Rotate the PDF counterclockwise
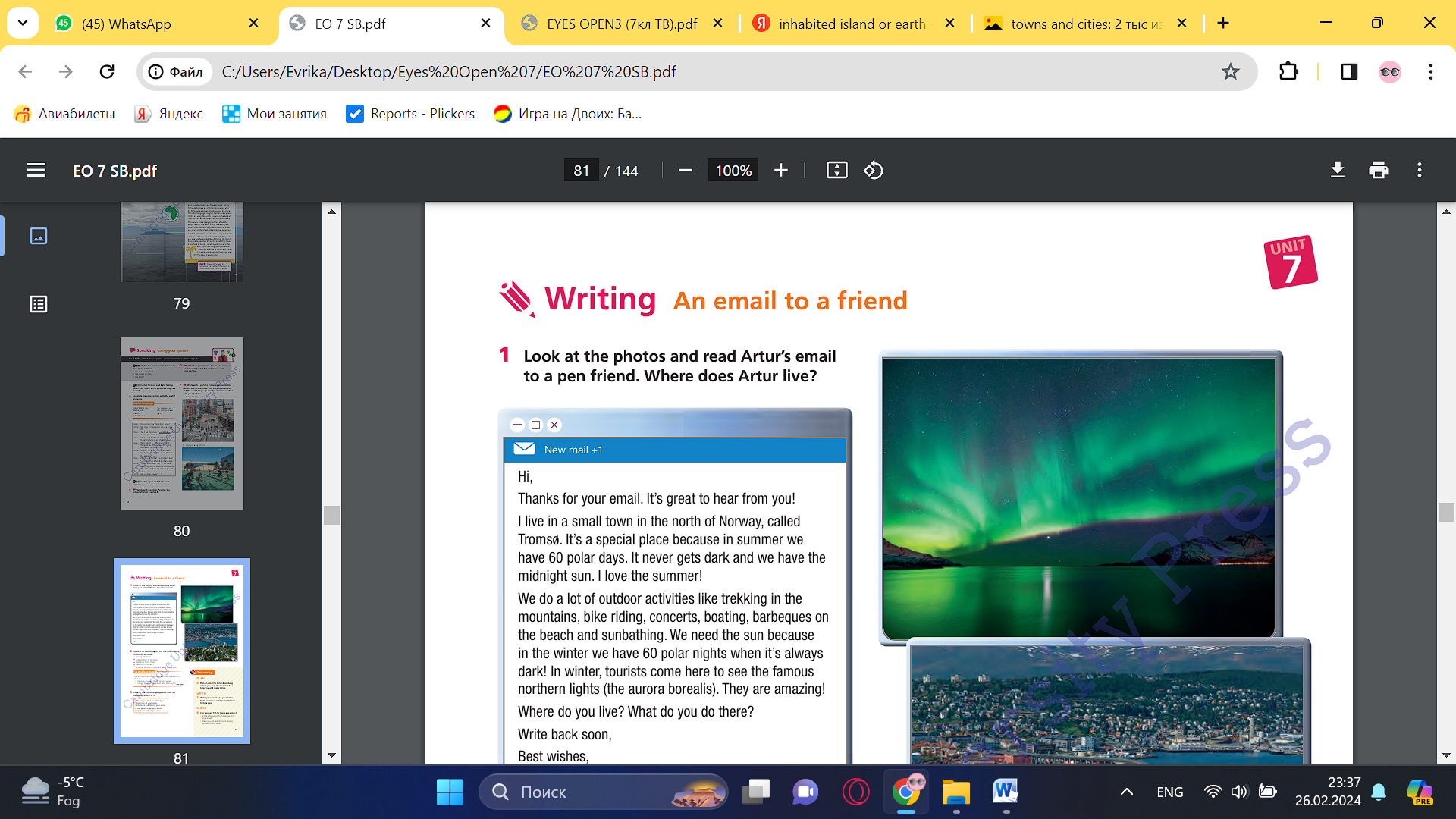This screenshot has width=1456, height=819. [874, 170]
